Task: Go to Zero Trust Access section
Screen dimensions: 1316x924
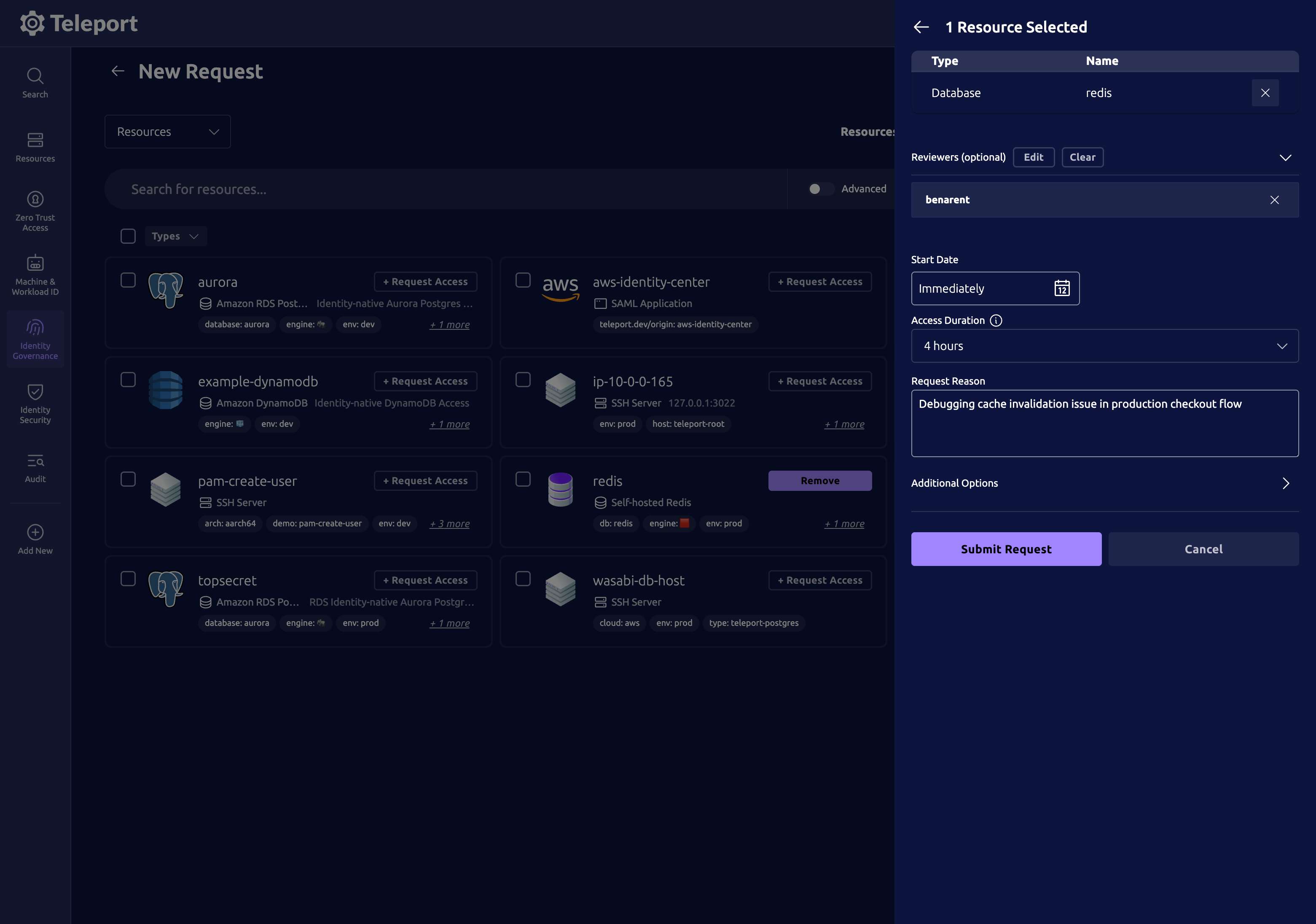Action: click(35, 210)
